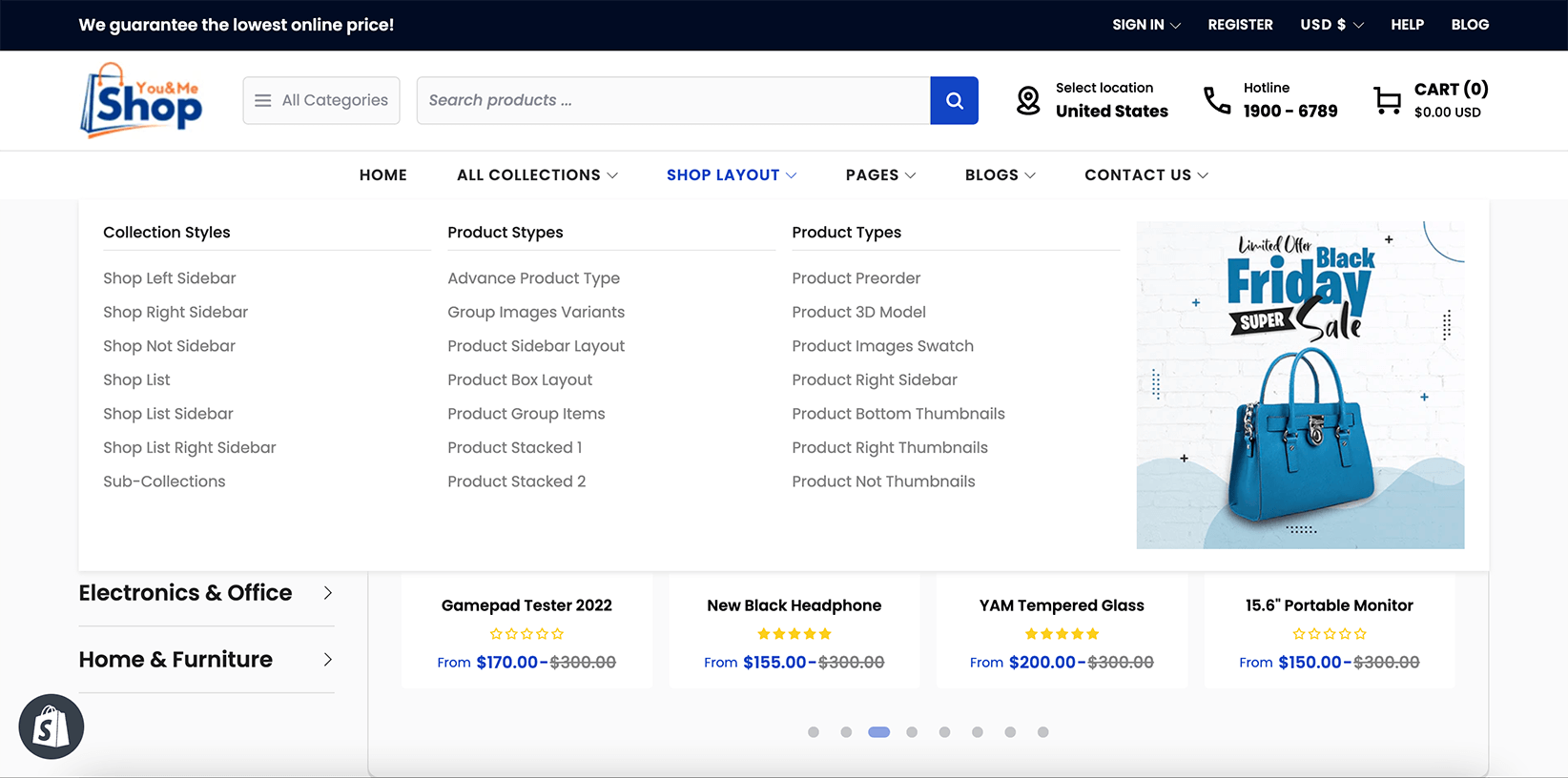Open Product Sidebar Layout
Screen dimensions: 1568x778
[536, 346]
